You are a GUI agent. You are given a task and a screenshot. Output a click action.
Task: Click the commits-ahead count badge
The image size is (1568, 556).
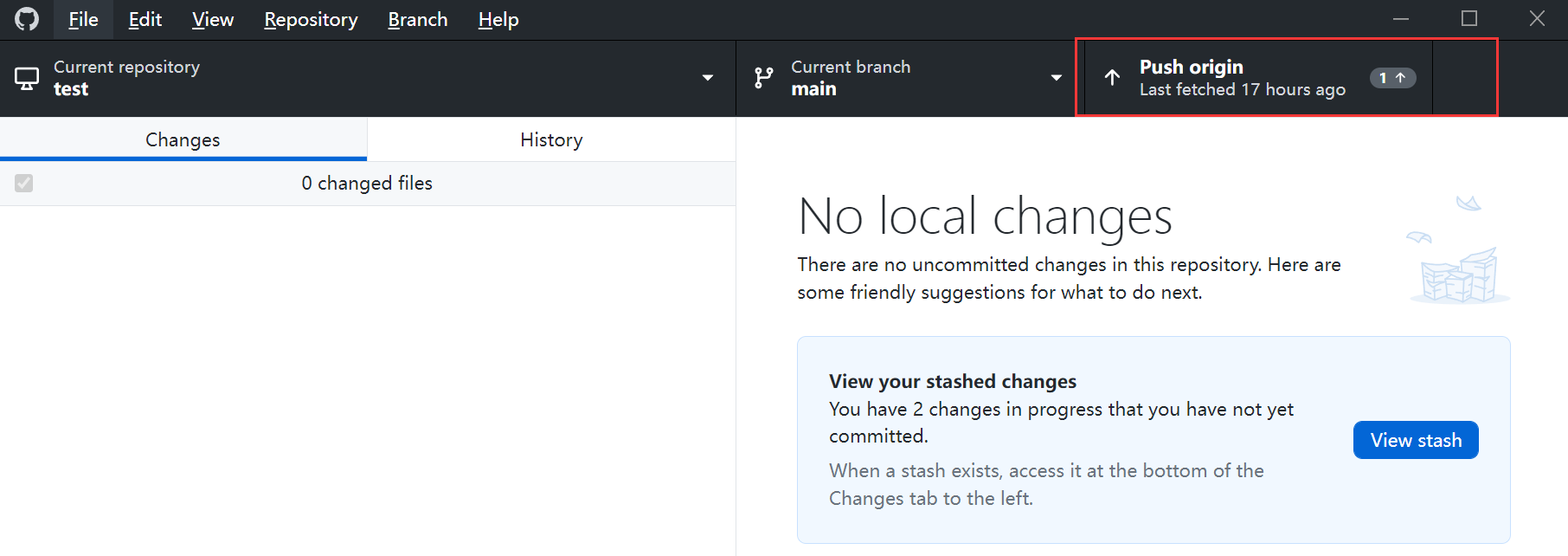[x=1391, y=78]
